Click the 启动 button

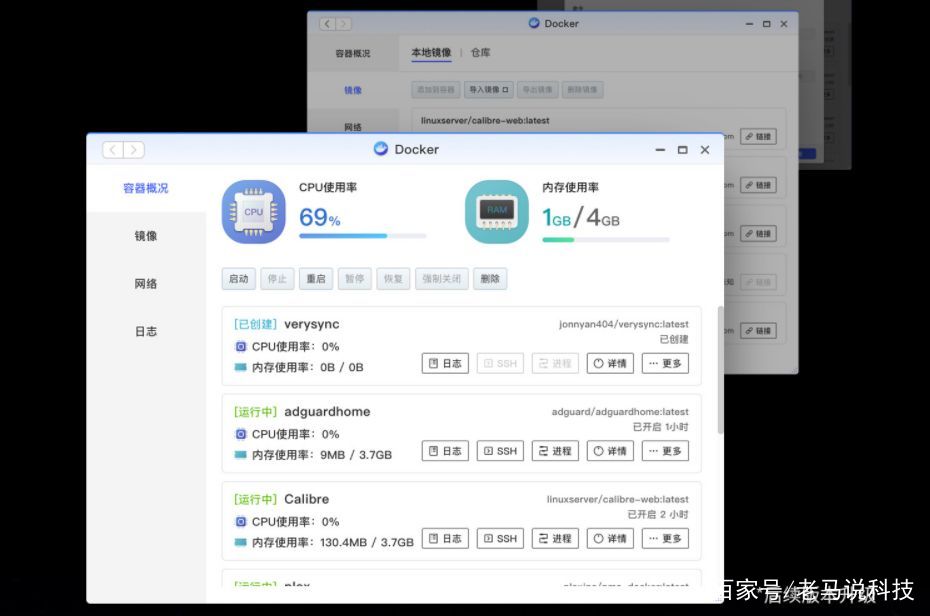(x=238, y=279)
